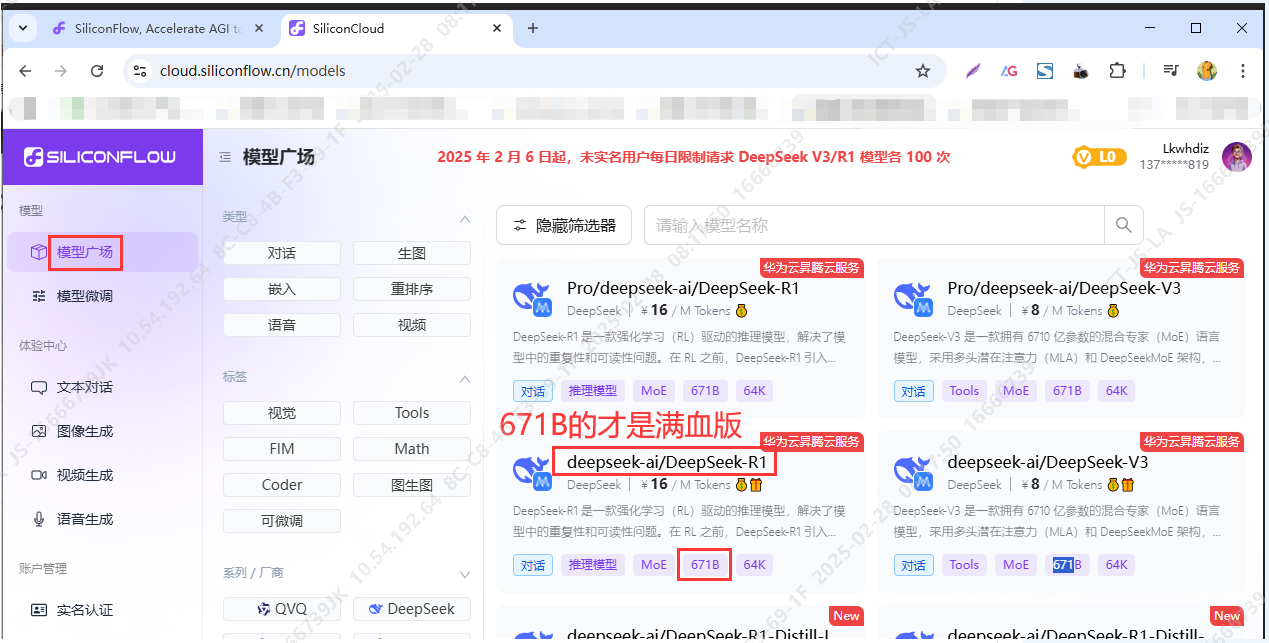Image resolution: width=1269 pixels, height=643 pixels.
Task: Toggle the DeepSeek vendor filter
Action: [x=412, y=609]
